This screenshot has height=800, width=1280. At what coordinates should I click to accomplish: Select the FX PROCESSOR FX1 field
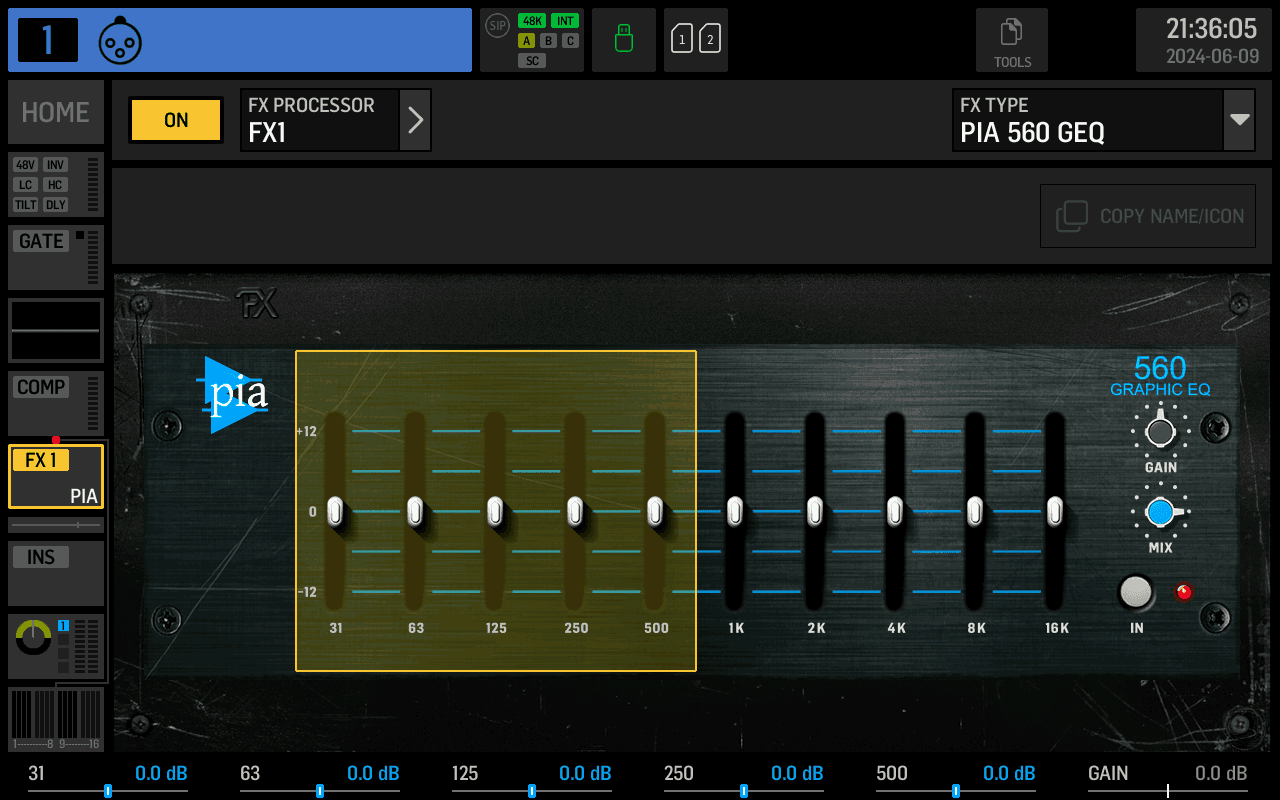click(320, 120)
